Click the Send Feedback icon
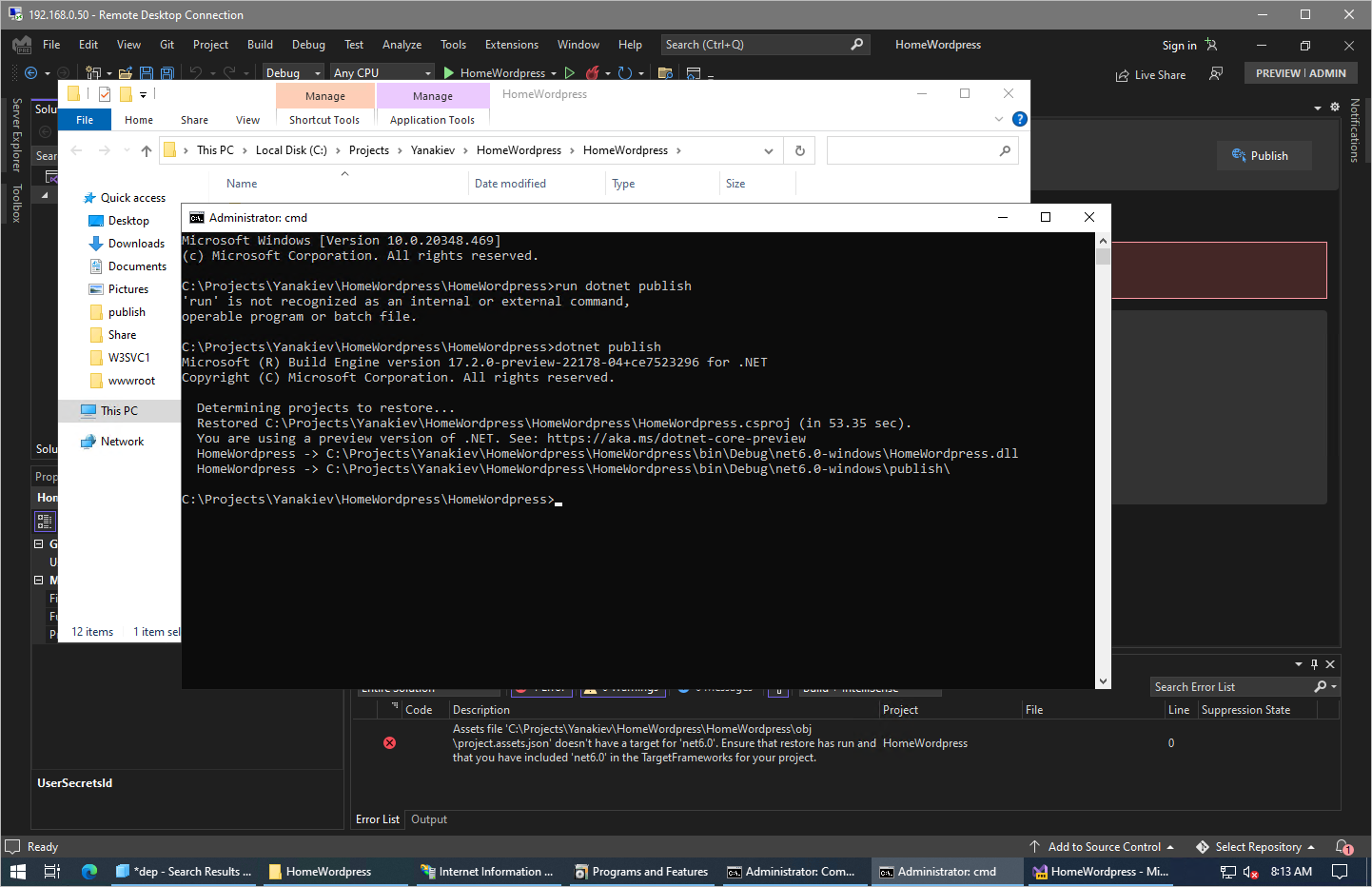Image resolution: width=1372 pixels, height=887 pixels. click(x=1215, y=74)
